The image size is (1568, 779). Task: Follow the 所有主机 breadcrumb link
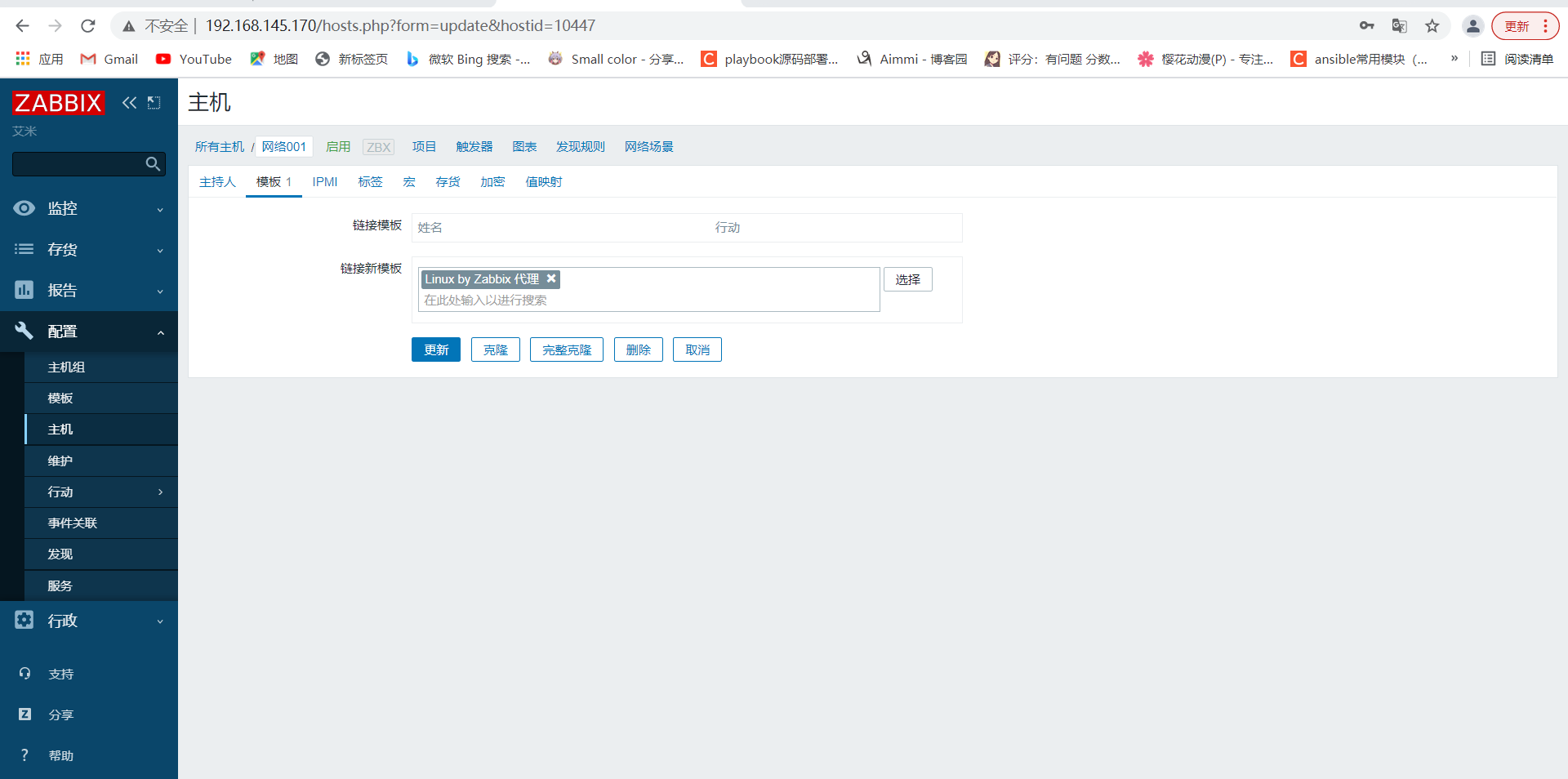[x=220, y=147]
